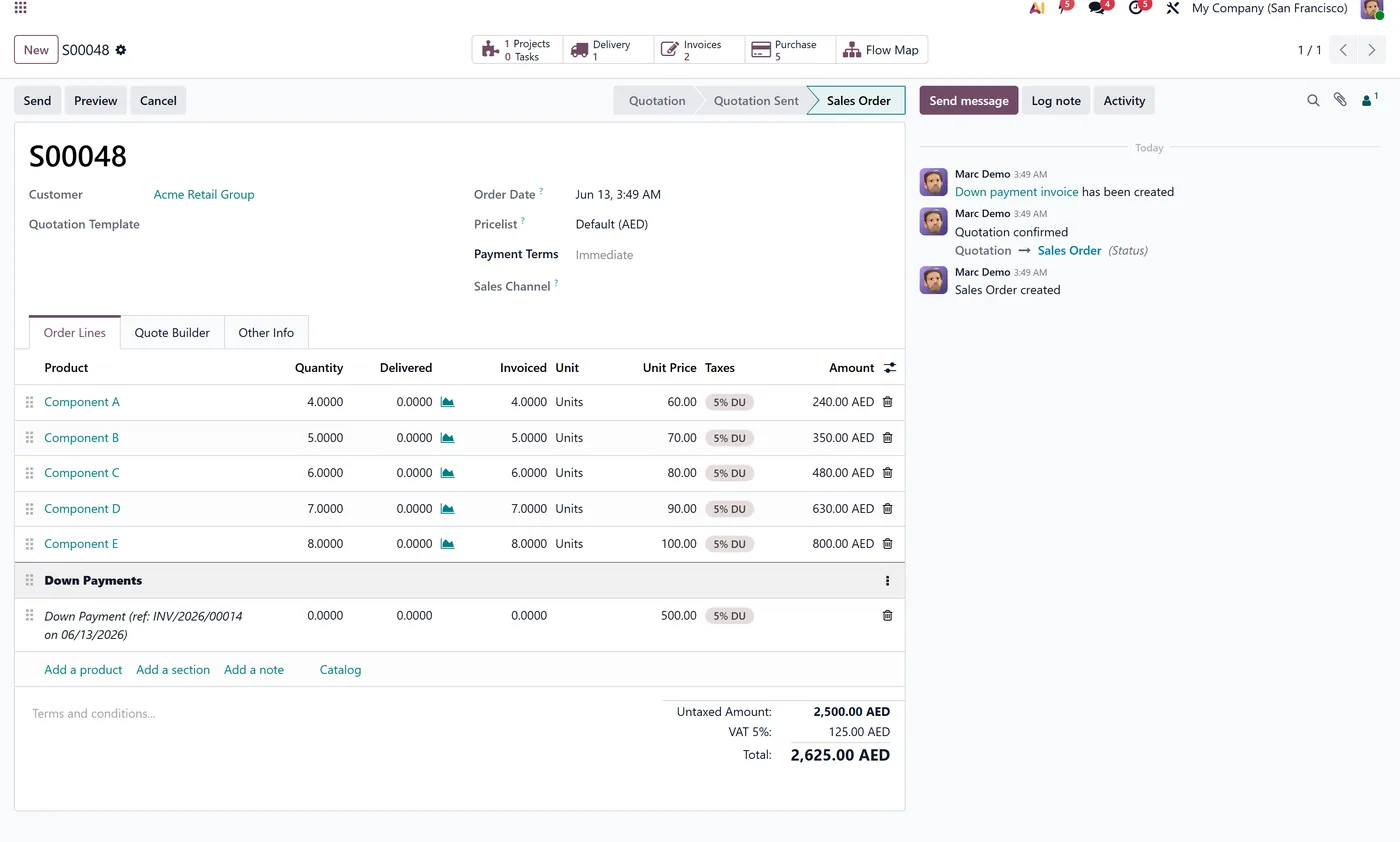Open the optional columns settings toggle

pyautogui.click(x=890, y=368)
